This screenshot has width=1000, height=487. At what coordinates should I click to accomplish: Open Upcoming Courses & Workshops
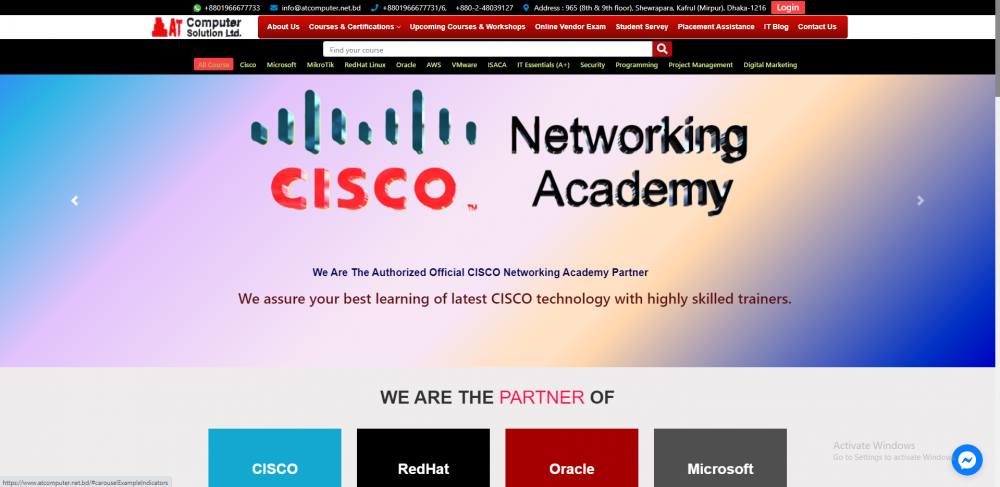click(467, 27)
